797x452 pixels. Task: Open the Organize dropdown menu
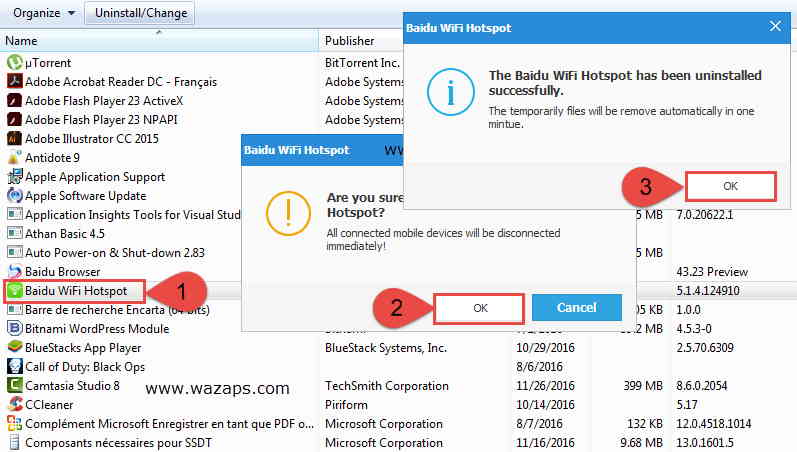[x=44, y=13]
